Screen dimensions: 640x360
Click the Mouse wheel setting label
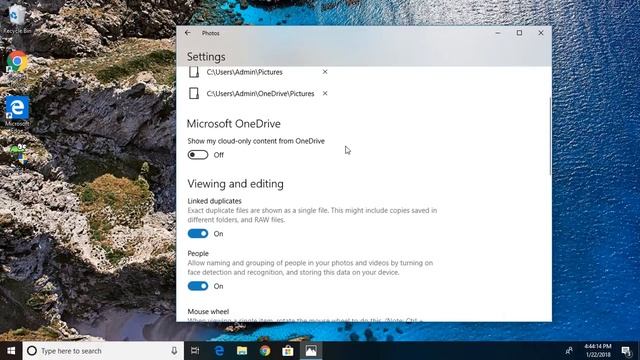[208, 311]
